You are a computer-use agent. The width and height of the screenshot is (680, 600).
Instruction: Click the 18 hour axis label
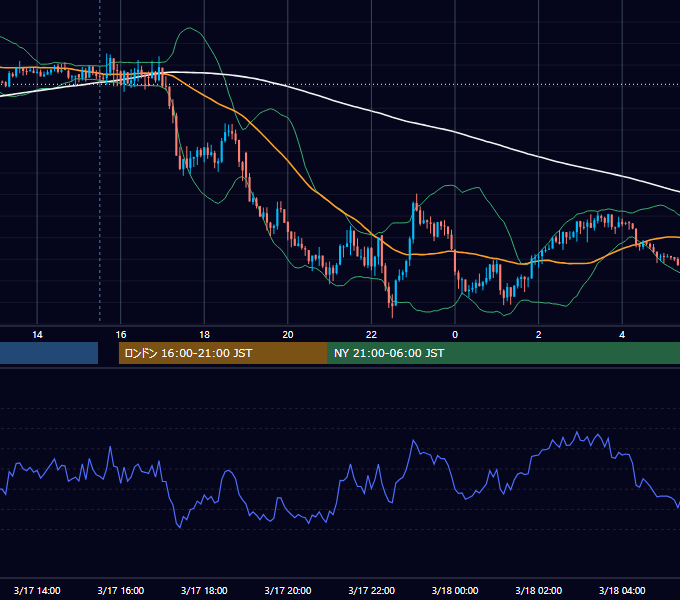tap(204, 335)
